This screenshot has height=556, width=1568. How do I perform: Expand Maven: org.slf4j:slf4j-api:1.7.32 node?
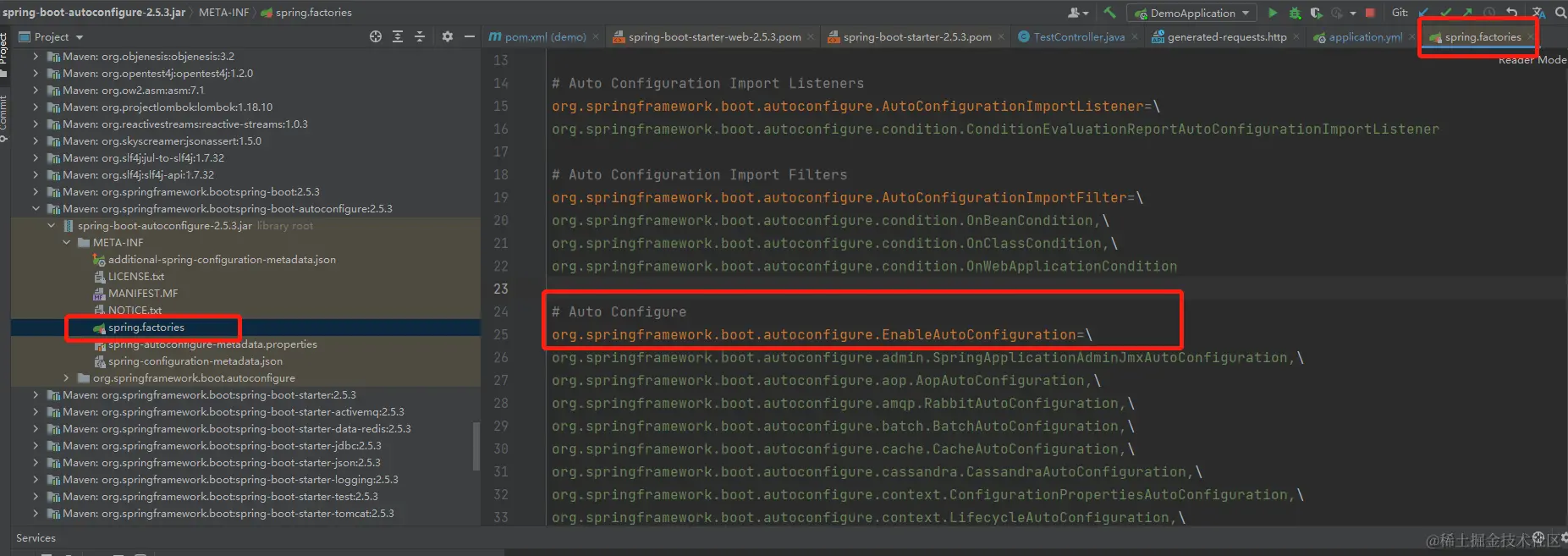pyautogui.click(x=36, y=175)
